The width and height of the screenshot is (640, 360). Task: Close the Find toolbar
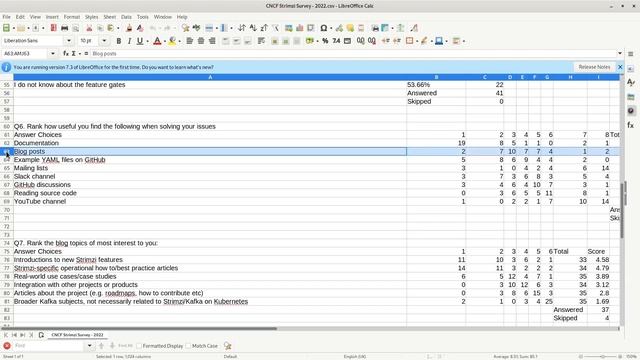pos(7,346)
